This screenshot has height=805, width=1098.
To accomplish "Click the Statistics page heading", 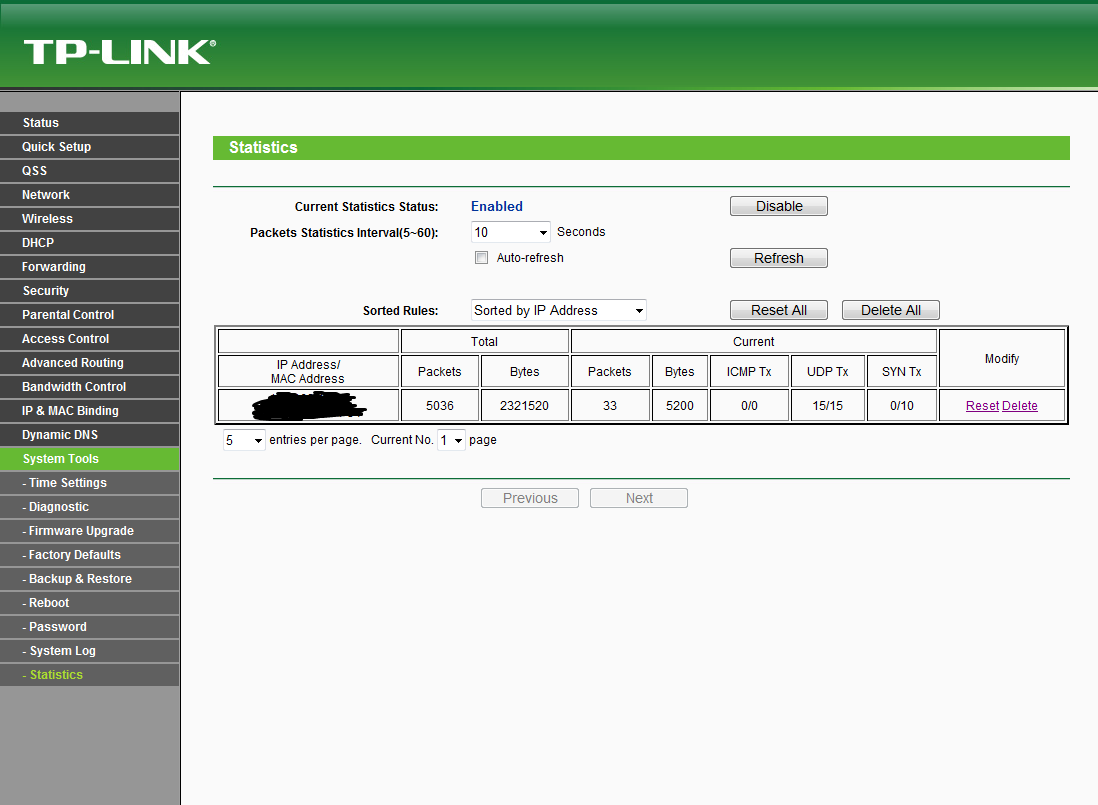I will [263, 148].
